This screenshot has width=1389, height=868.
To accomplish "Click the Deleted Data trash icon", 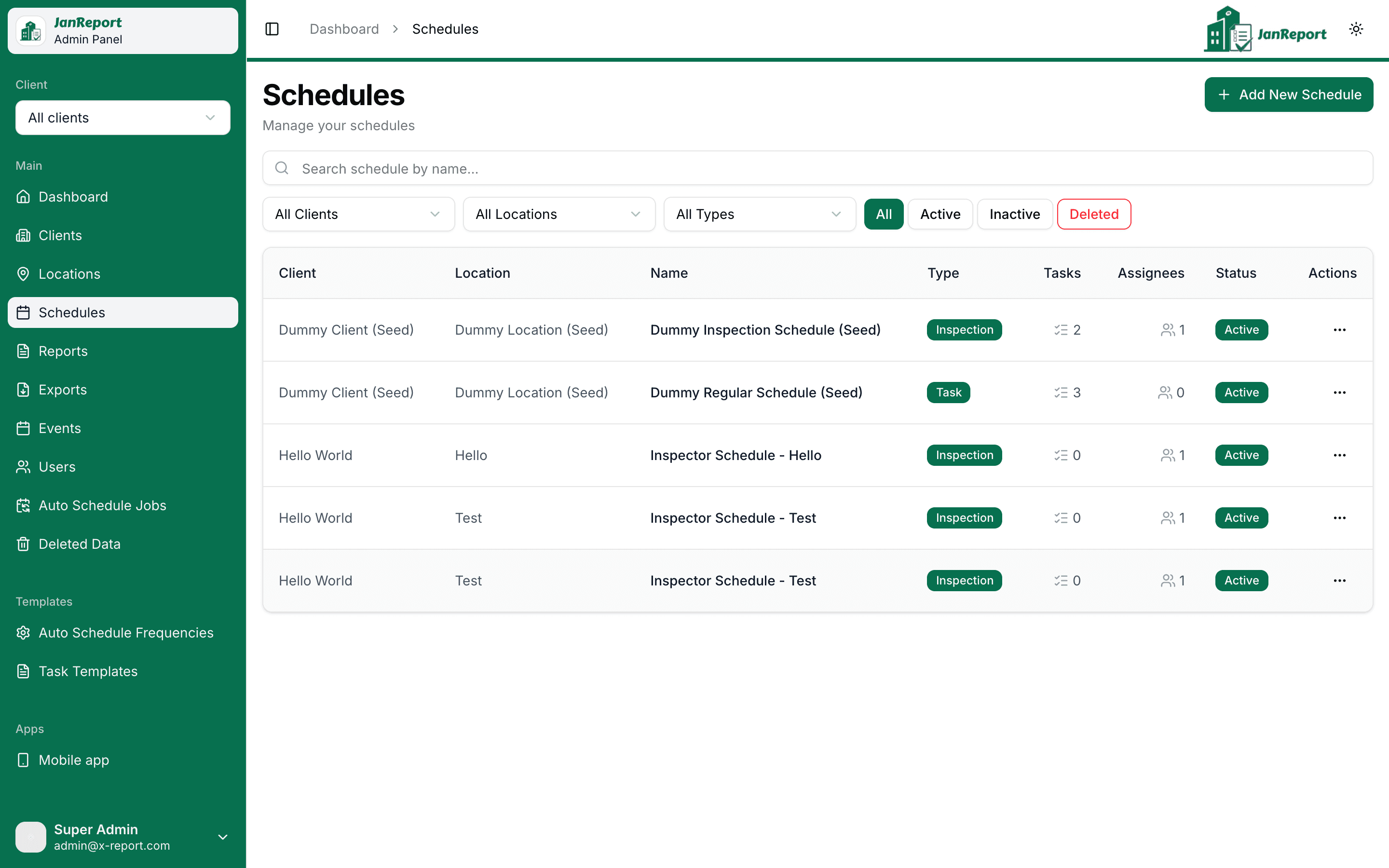I will point(23,543).
